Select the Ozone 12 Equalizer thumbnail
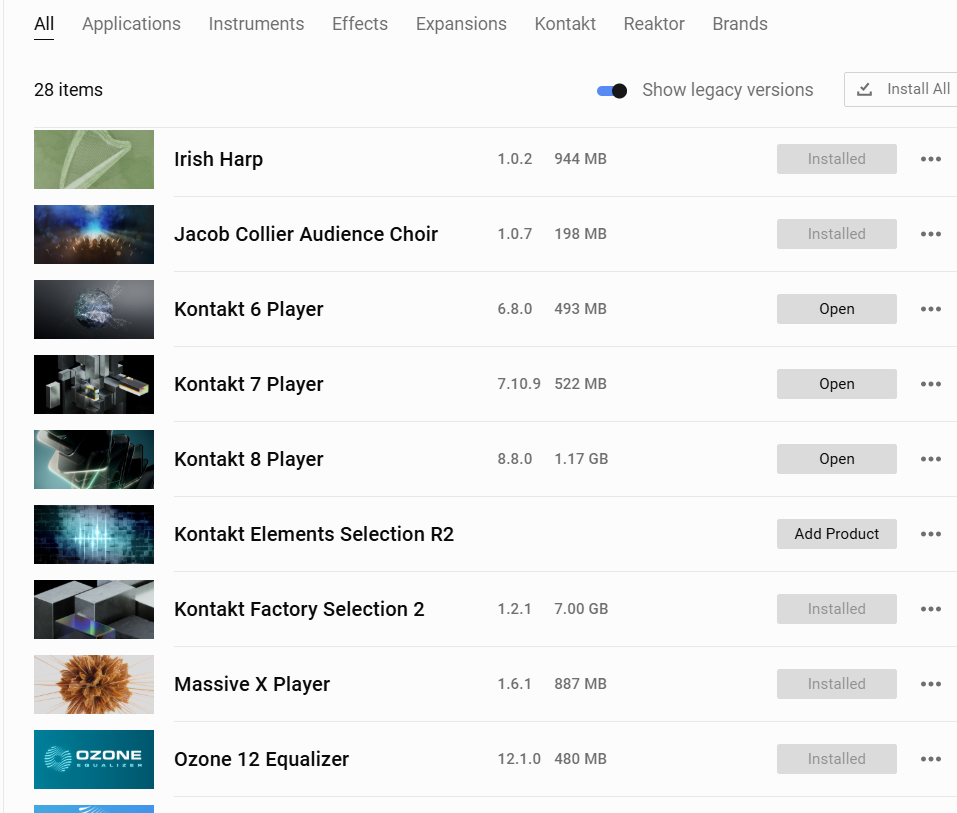This screenshot has width=957, height=813. tap(94, 760)
